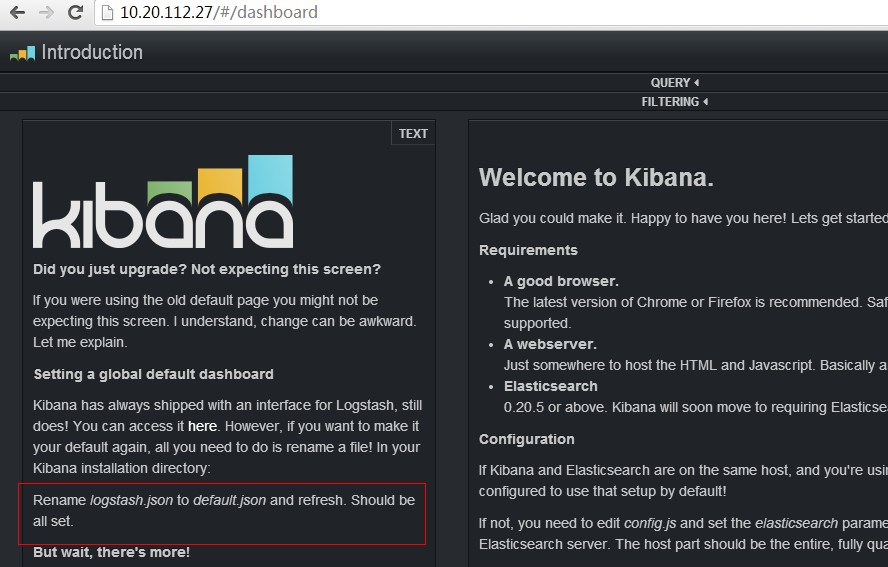888x567 pixels.
Task: Reload the page with the refresh icon
Action: [76, 12]
